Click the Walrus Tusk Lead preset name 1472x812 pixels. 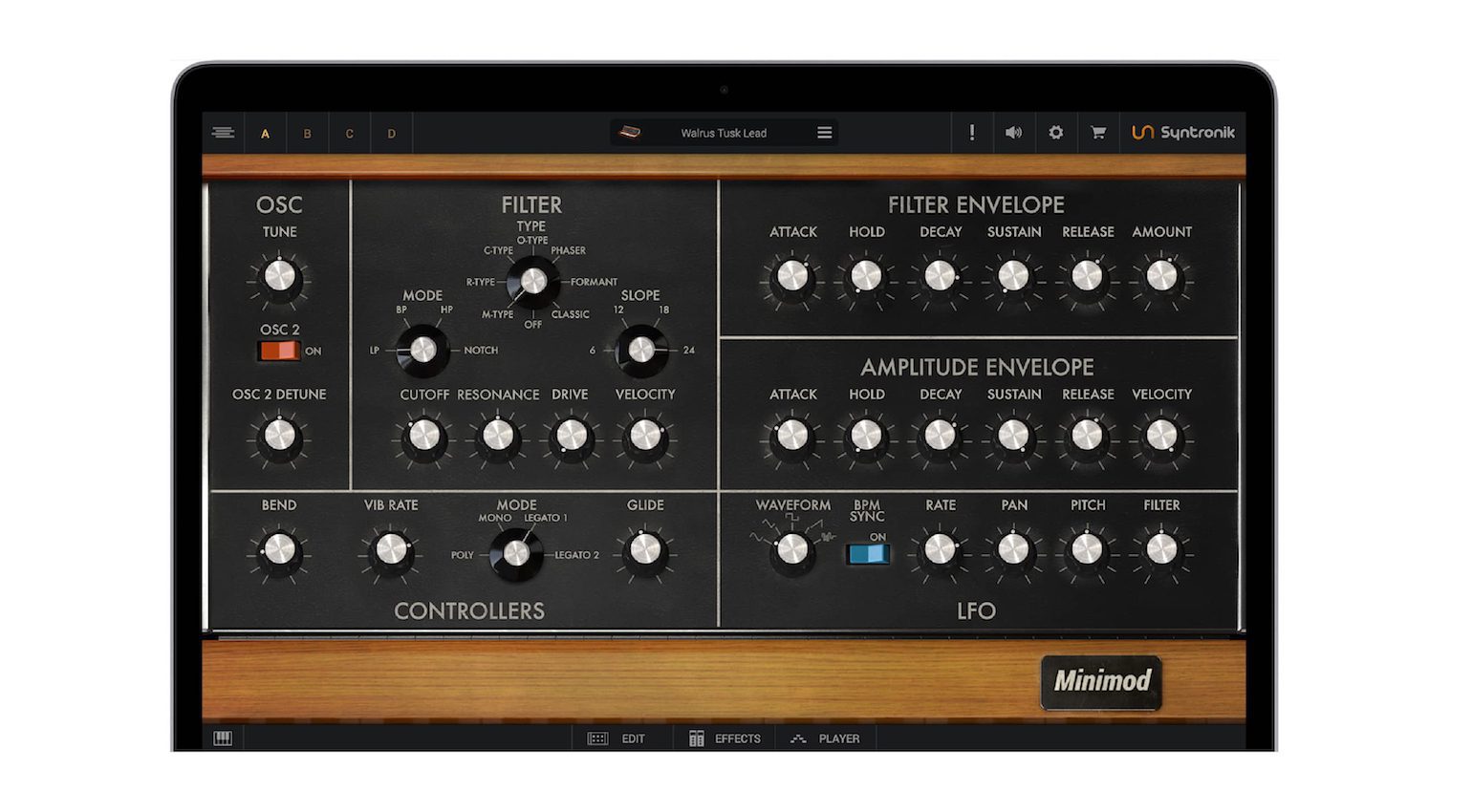724,133
